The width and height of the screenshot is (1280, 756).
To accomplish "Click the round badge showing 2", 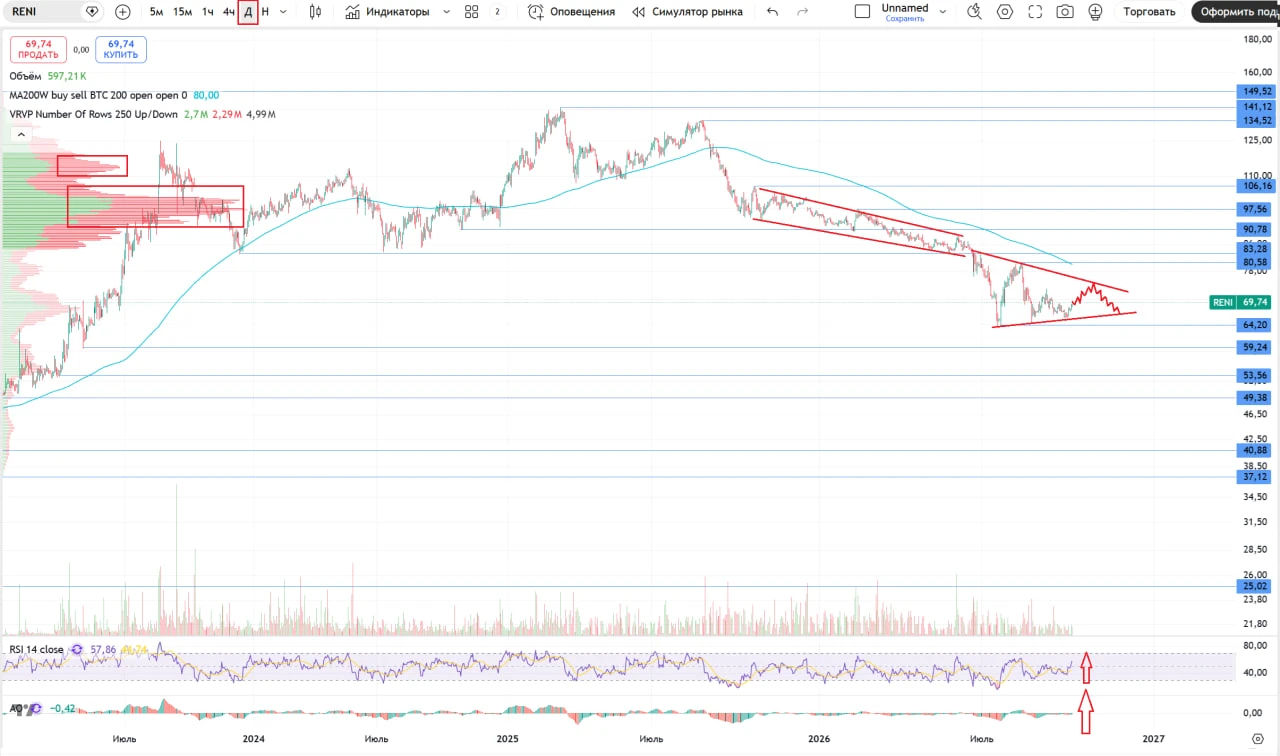I will 497,12.
